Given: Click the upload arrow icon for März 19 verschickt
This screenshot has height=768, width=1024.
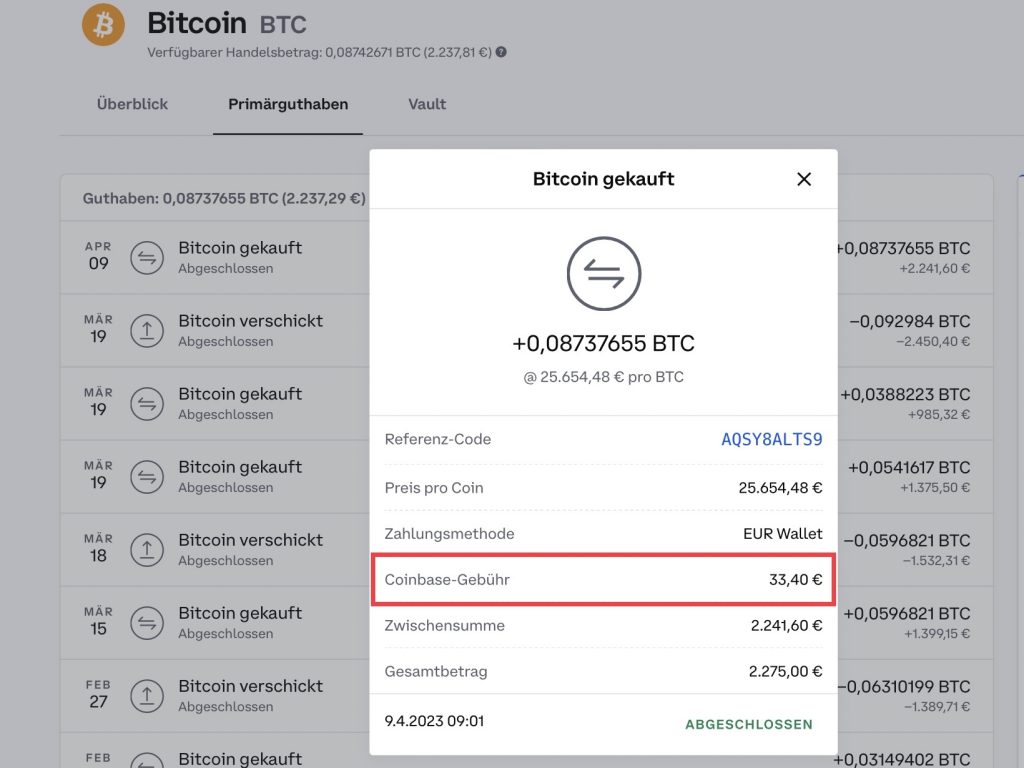Looking at the screenshot, I should coord(147,330).
